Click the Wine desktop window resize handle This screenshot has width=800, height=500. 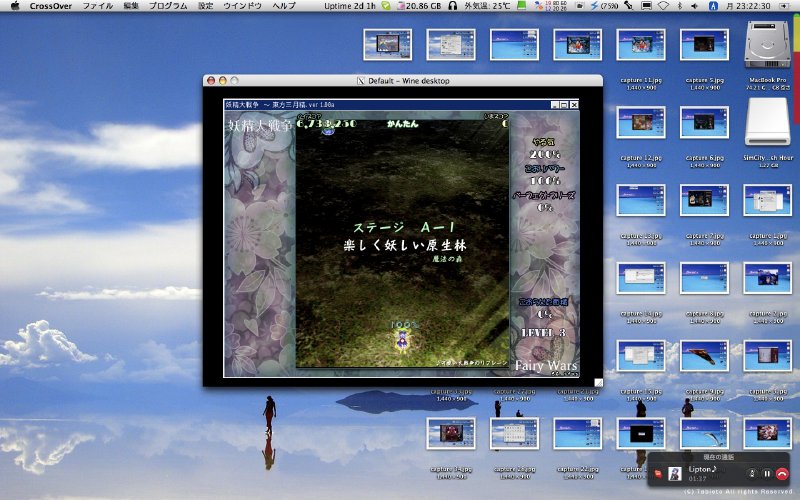[598, 382]
